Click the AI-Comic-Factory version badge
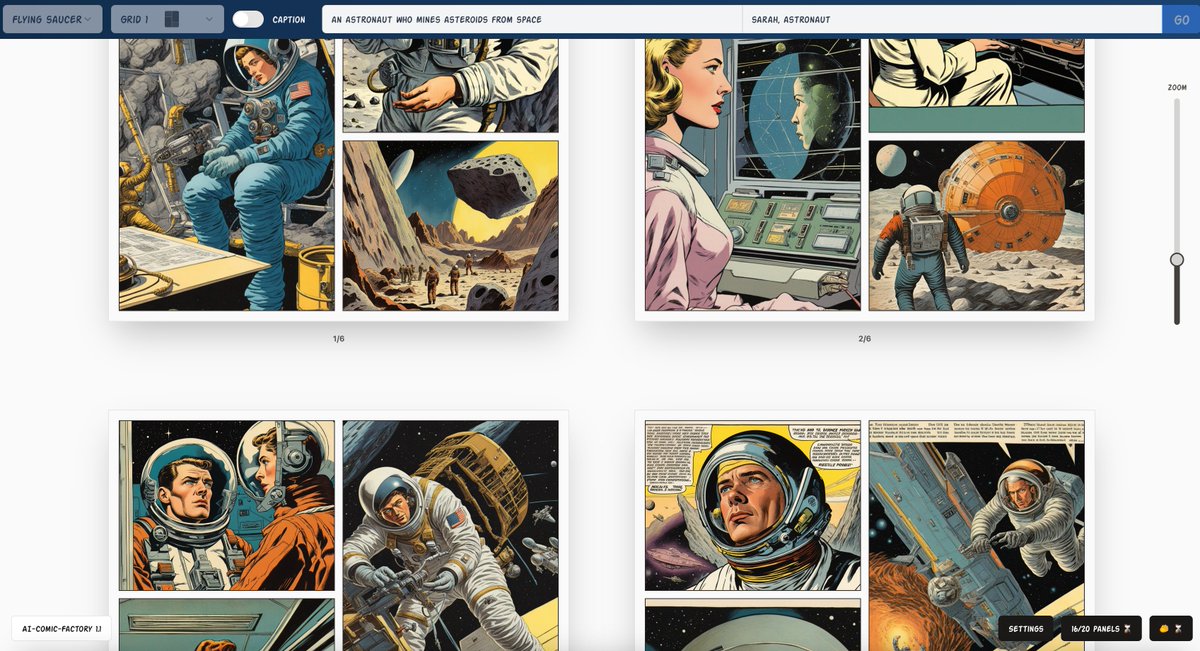Viewport: 1200px width, 651px height. 62,629
